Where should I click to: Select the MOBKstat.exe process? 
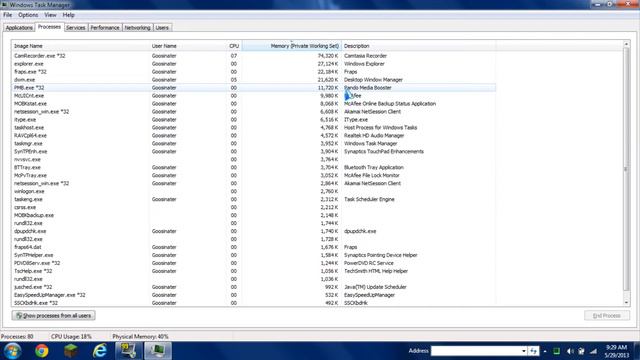254,104
